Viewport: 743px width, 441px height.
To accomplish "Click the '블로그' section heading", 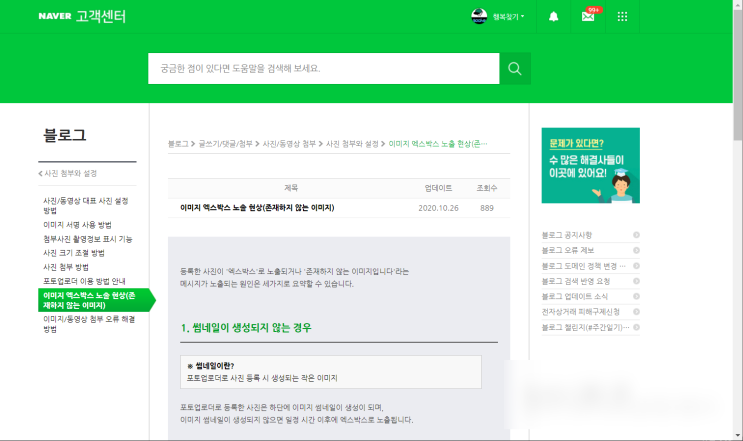I will [x=65, y=135].
